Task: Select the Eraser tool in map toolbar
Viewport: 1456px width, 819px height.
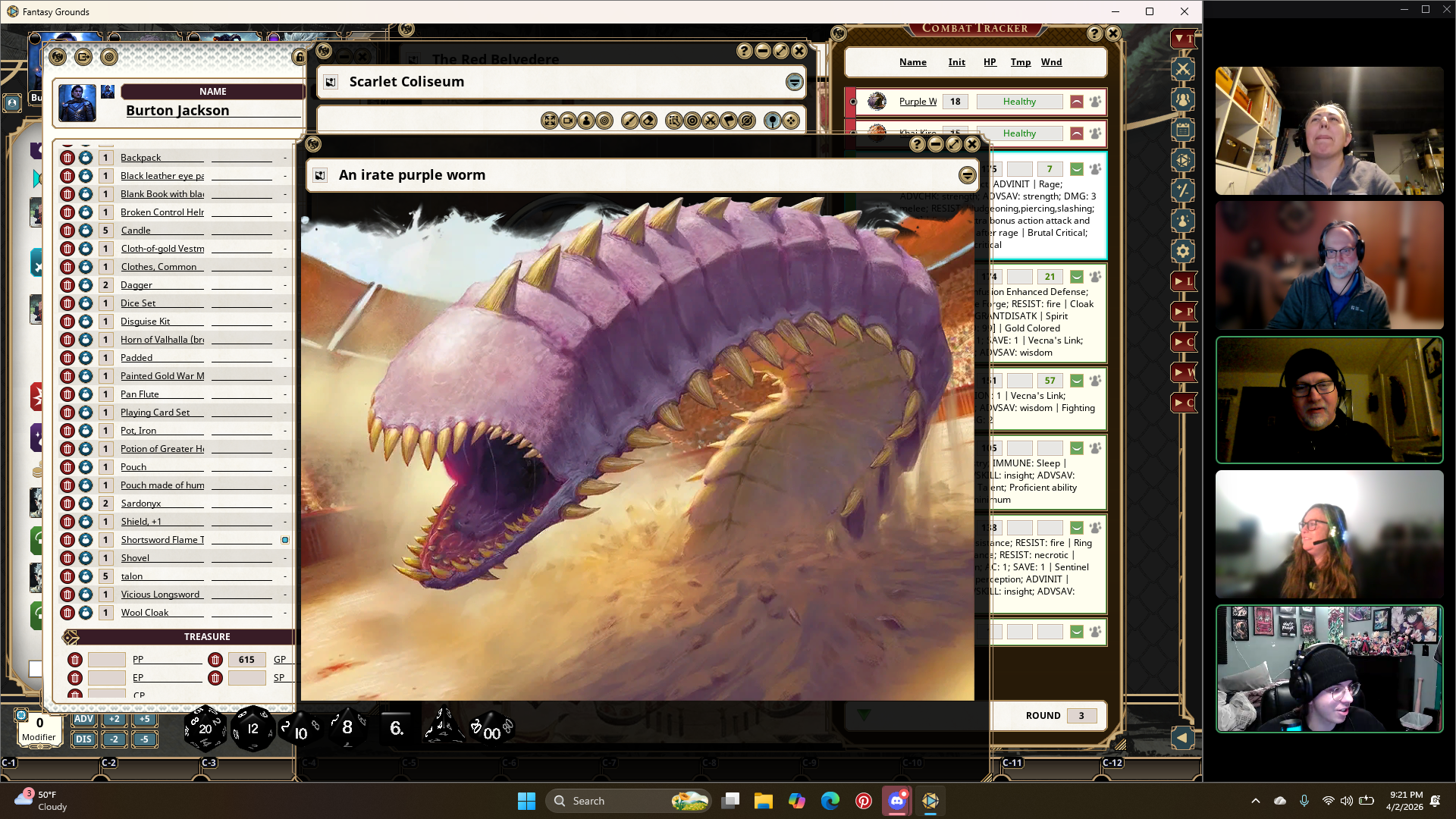Action: [x=648, y=121]
